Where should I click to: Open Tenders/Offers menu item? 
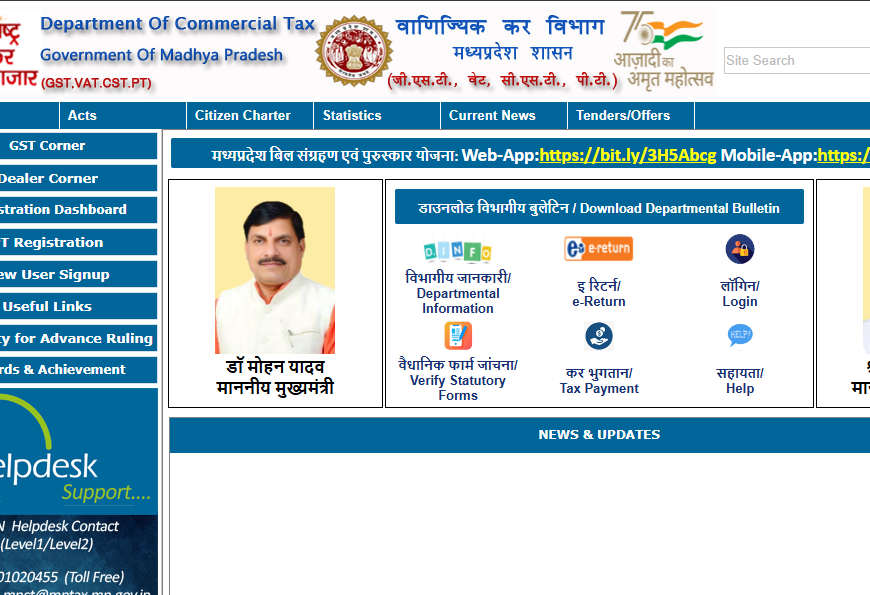tap(622, 115)
